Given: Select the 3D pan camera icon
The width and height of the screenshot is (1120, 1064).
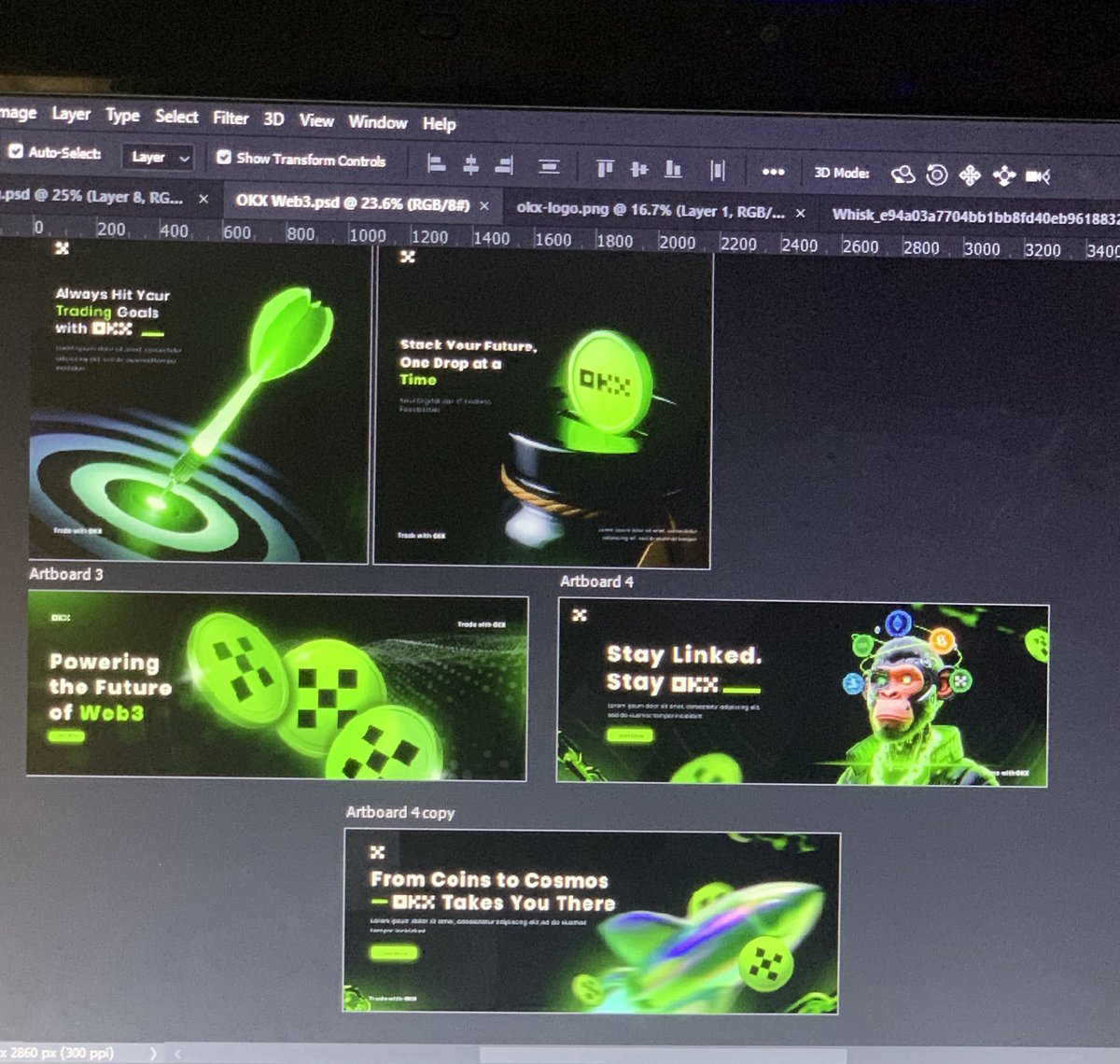Looking at the screenshot, I should (970, 175).
